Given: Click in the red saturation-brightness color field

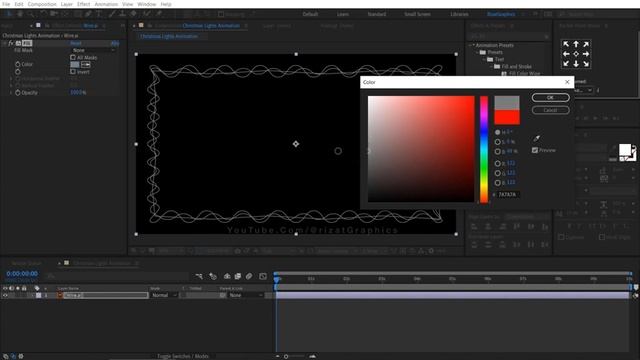Looking at the screenshot, I should 421,149.
